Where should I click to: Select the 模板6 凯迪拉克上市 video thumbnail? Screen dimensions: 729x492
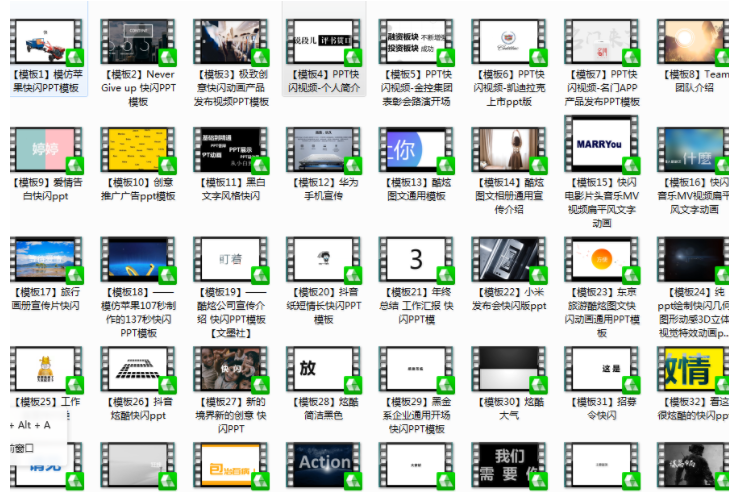point(509,42)
